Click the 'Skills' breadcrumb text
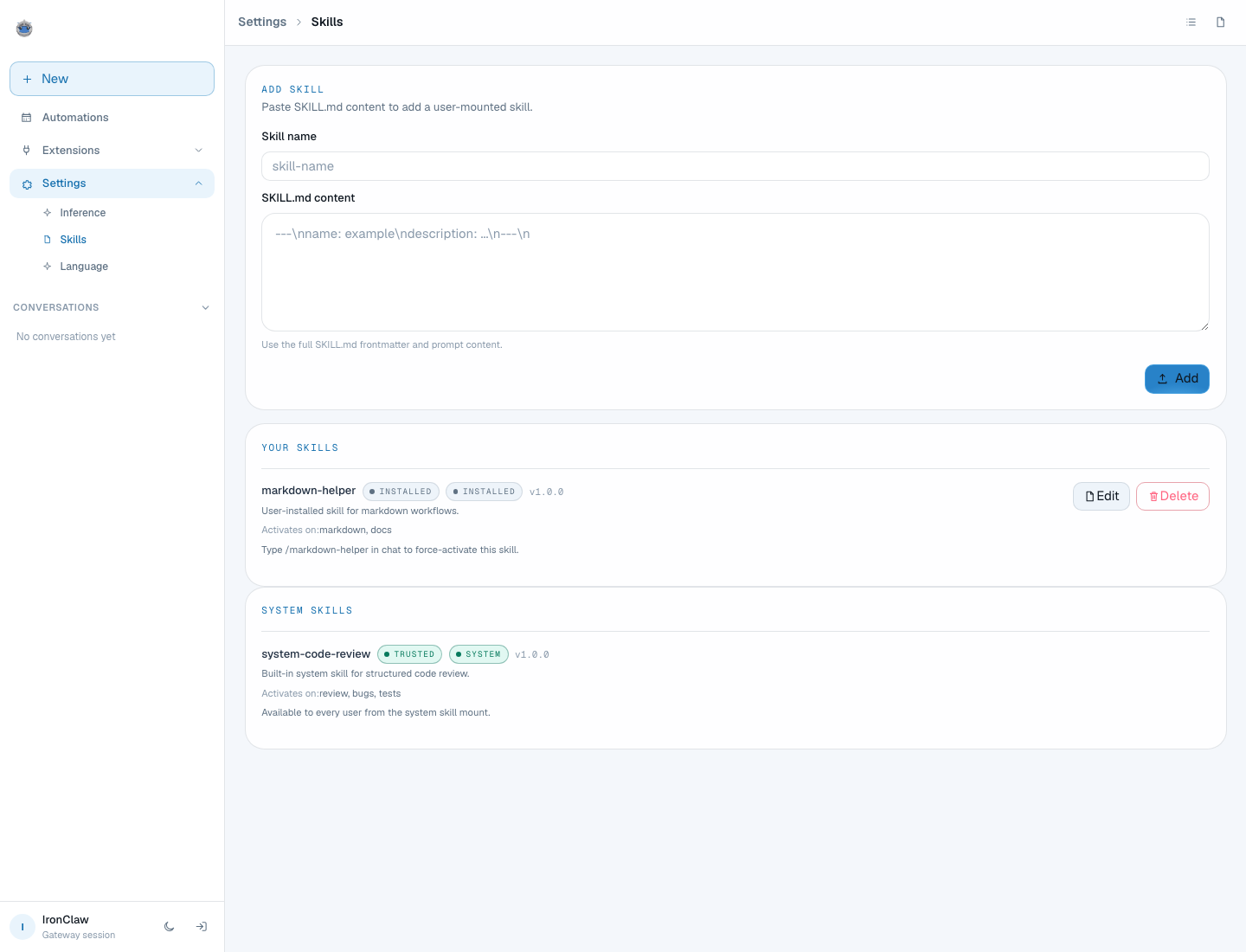The width and height of the screenshot is (1246, 952). 327,22
